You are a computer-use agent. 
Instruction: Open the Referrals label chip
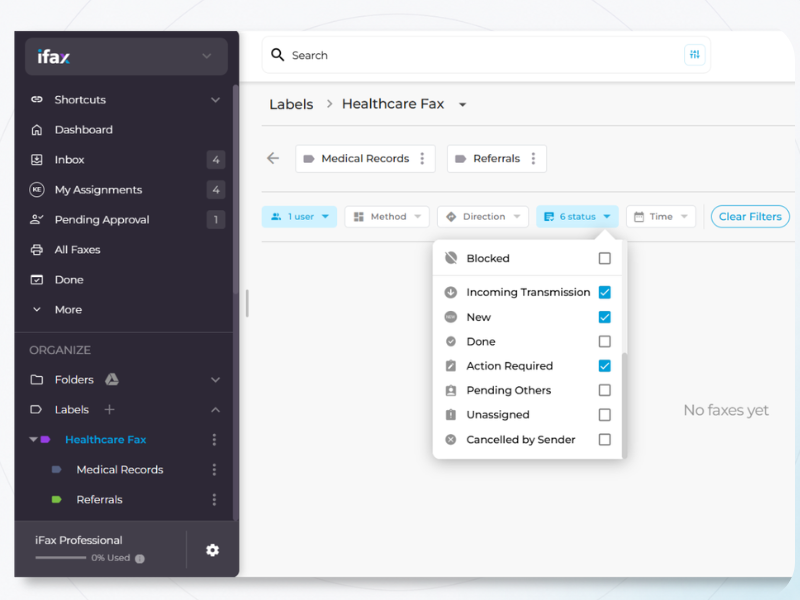496,159
